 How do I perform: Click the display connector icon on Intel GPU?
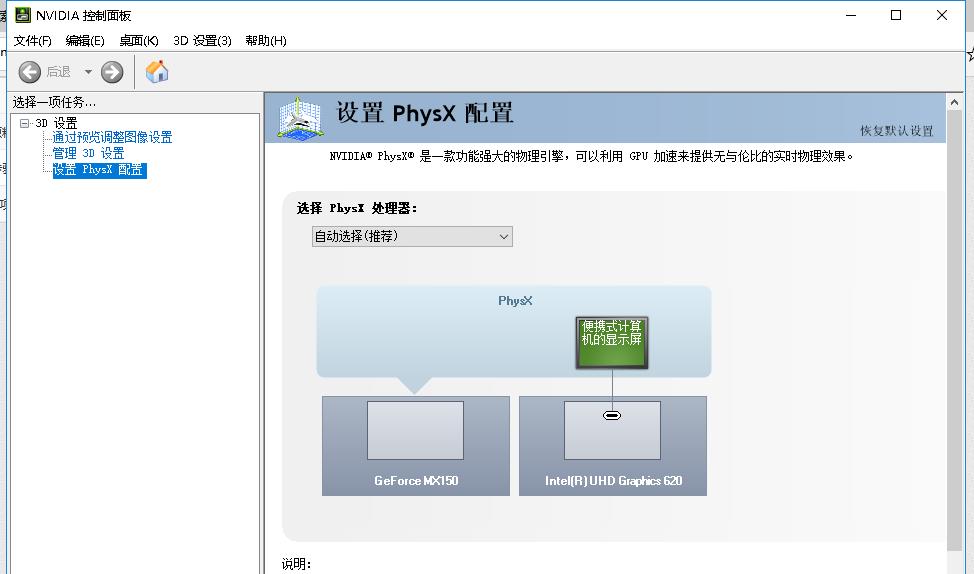click(612, 416)
